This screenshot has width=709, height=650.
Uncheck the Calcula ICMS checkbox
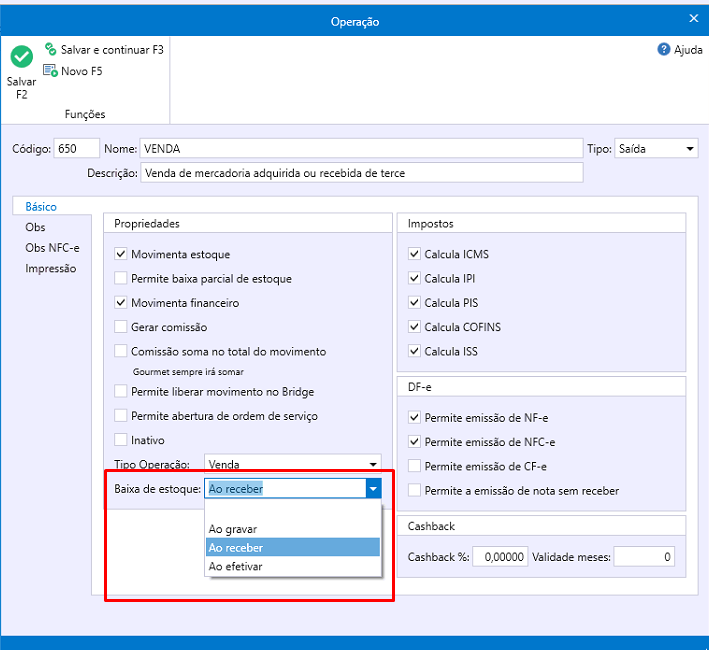[415, 255]
